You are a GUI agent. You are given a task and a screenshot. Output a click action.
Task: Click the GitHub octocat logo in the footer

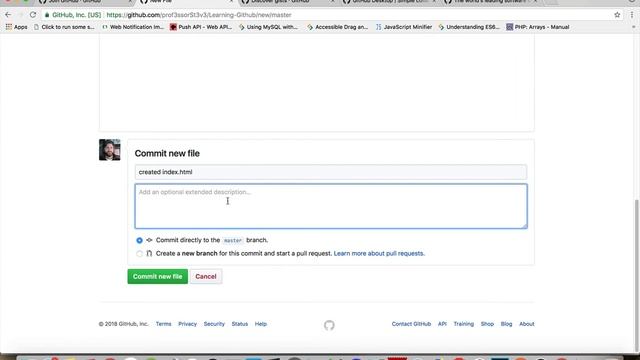pos(329,325)
